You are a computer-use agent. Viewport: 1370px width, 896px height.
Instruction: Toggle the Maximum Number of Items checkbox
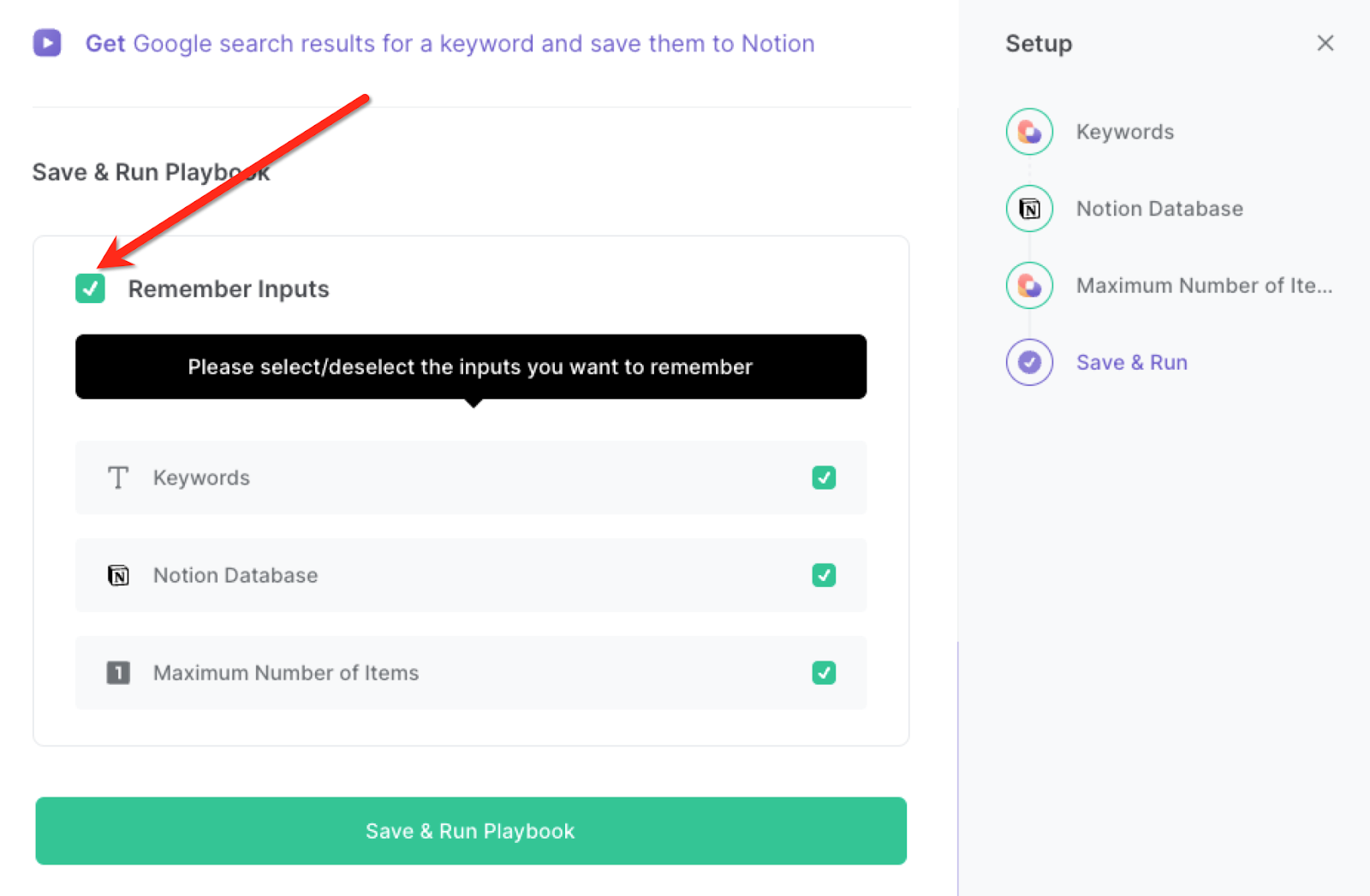[x=823, y=673]
